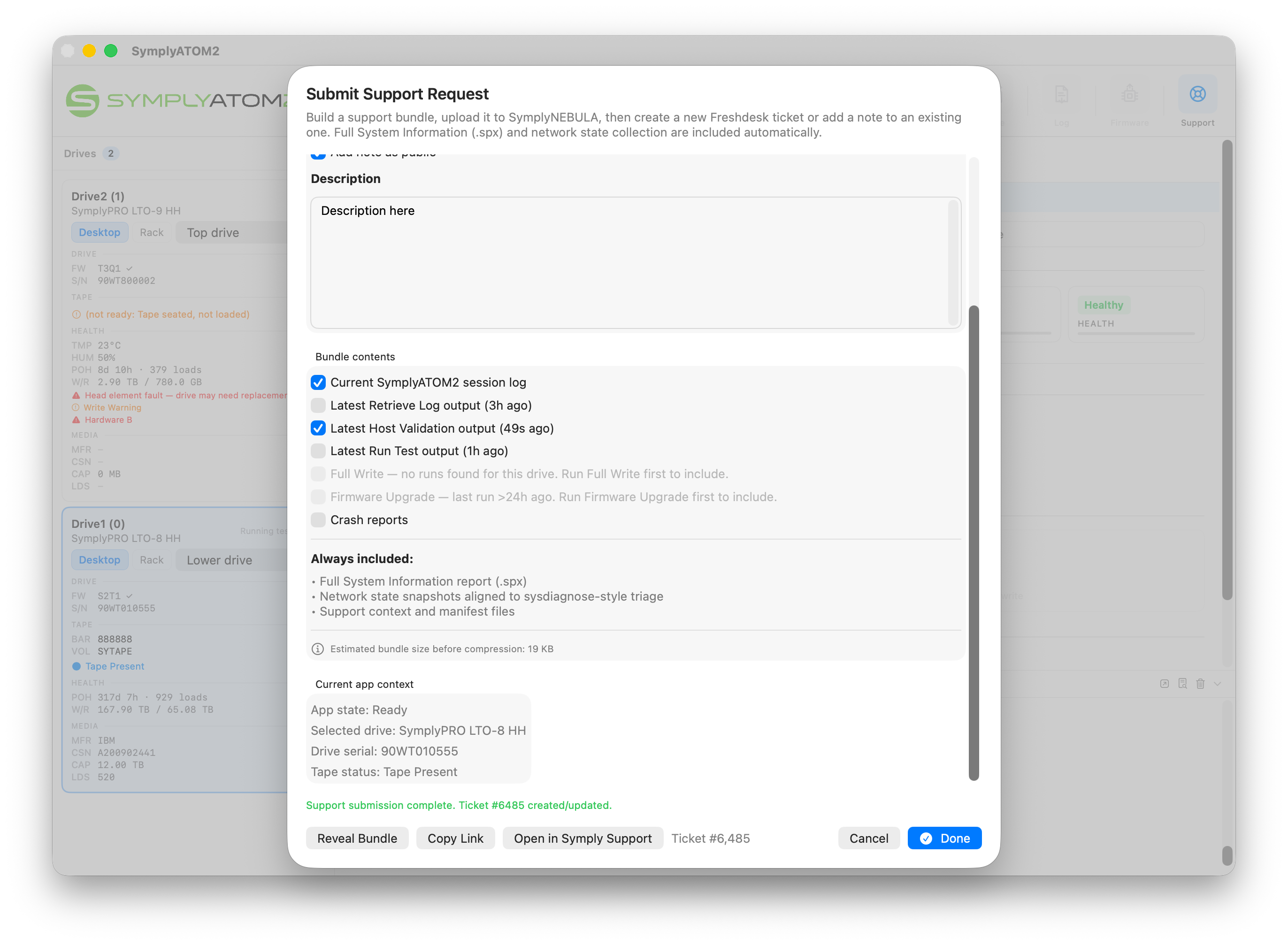The image size is (1288, 945).
Task: Click serial number 90WT800002
Action: click(126, 280)
